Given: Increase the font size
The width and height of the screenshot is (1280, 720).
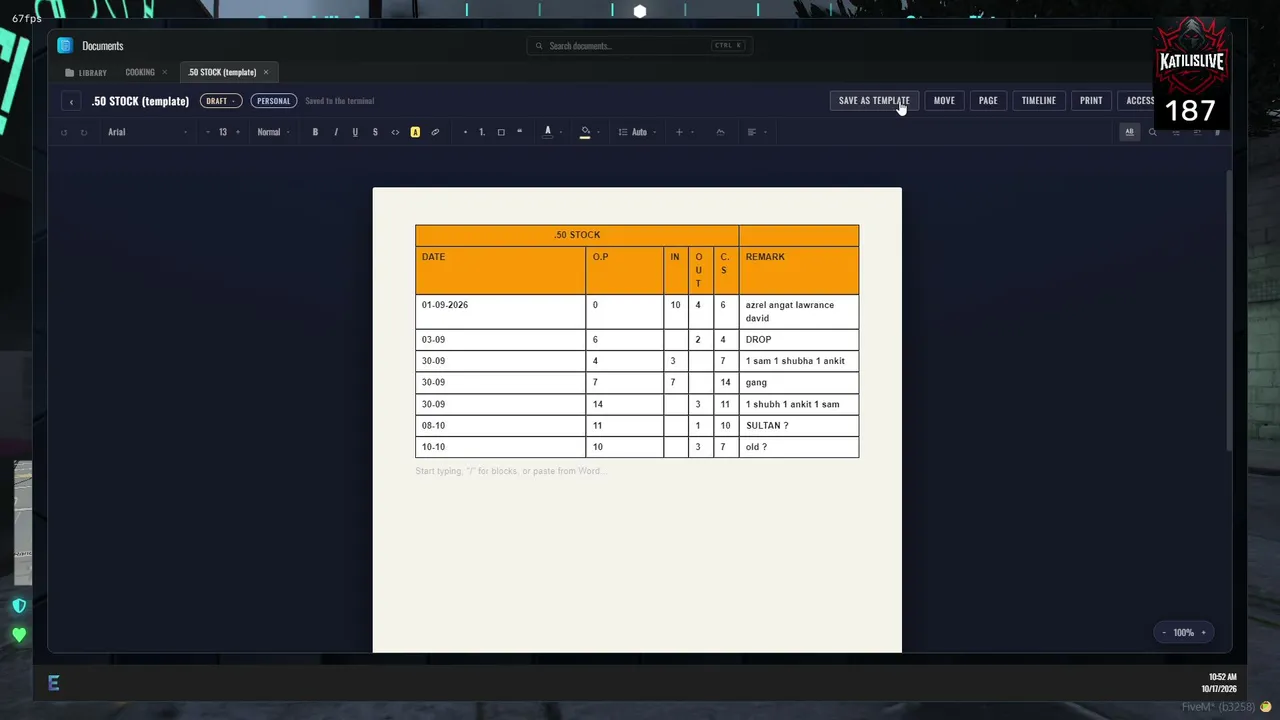Looking at the screenshot, I should pyautogui.click(x=238, y=132).
